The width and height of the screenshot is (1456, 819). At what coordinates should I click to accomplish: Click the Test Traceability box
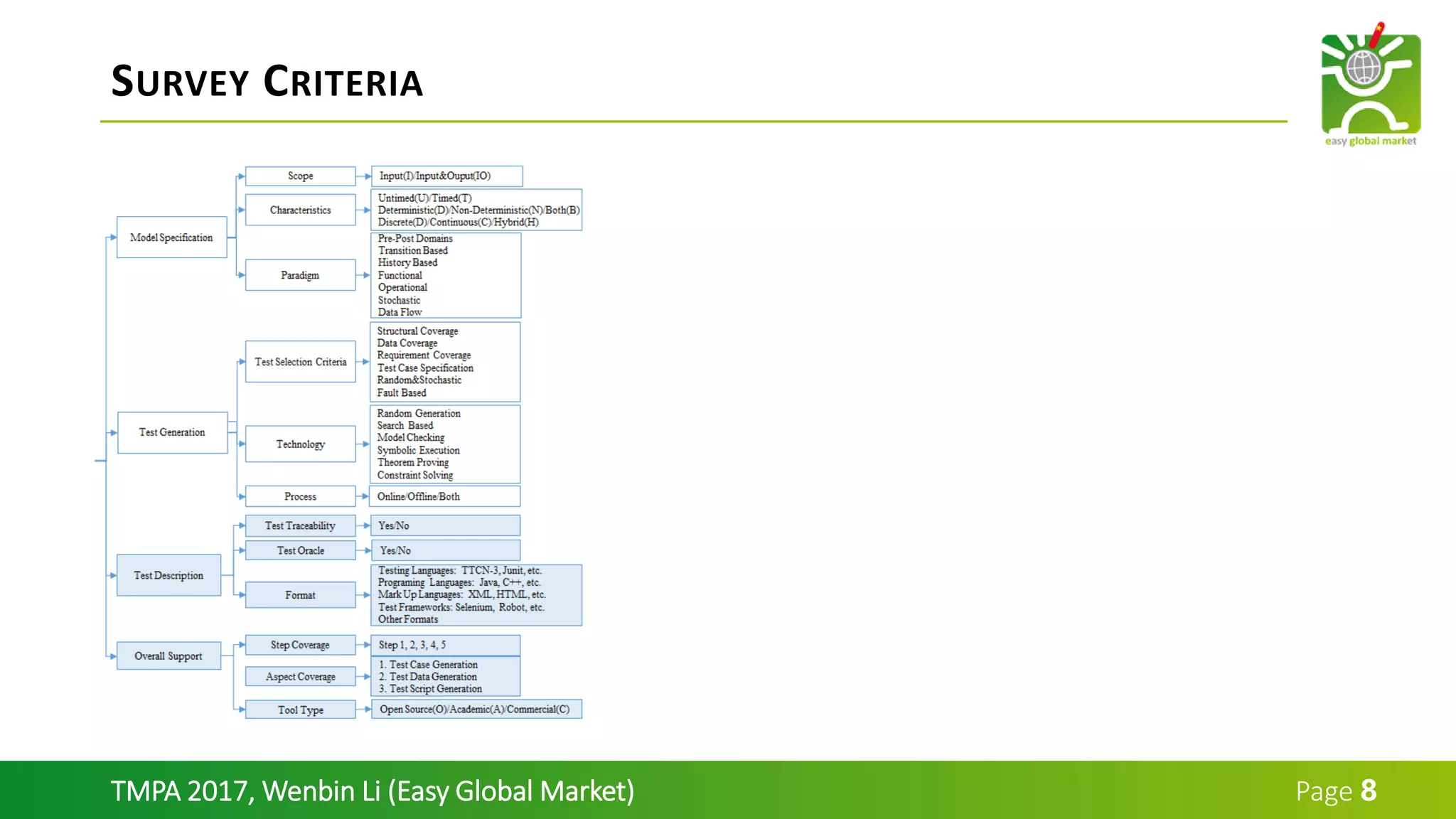click(x=300, y=525)
